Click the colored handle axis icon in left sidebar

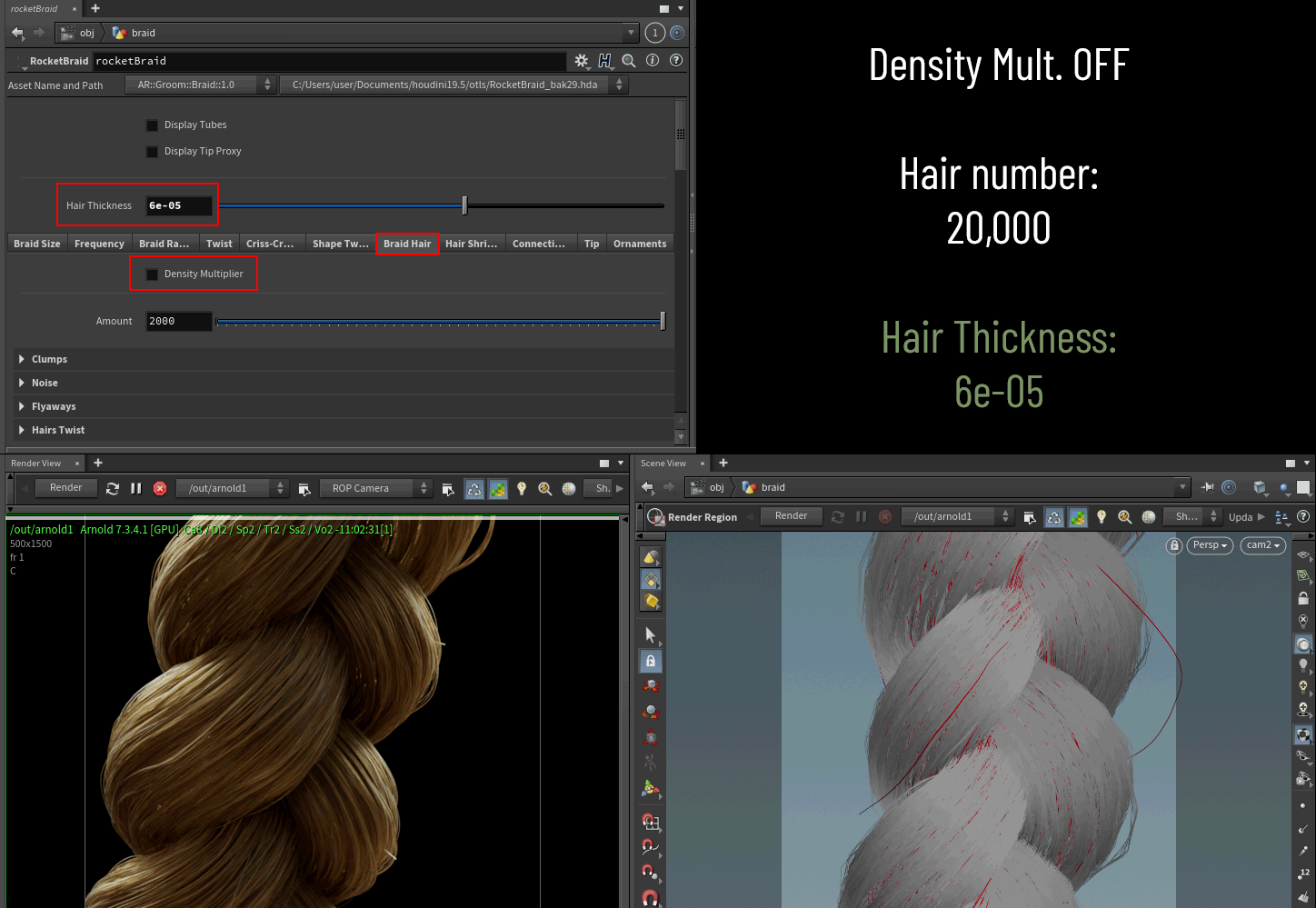point(651,788)
